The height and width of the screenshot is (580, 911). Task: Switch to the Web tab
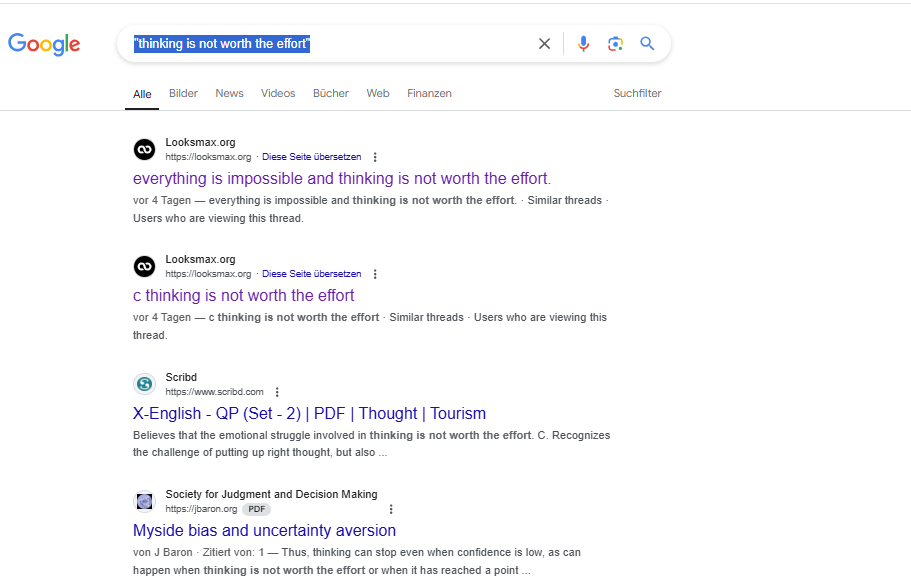click(378, 94)
